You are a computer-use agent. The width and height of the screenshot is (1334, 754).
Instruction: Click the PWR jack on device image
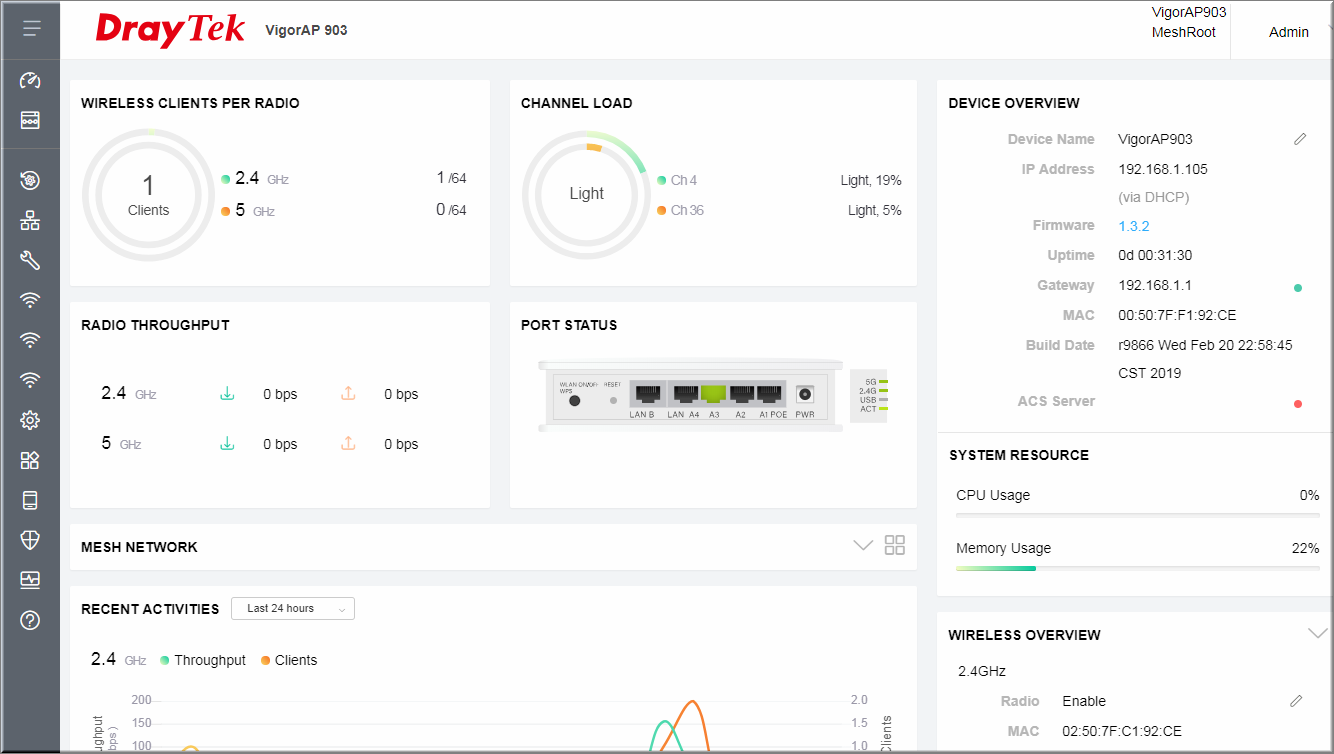tap(803, 396)
